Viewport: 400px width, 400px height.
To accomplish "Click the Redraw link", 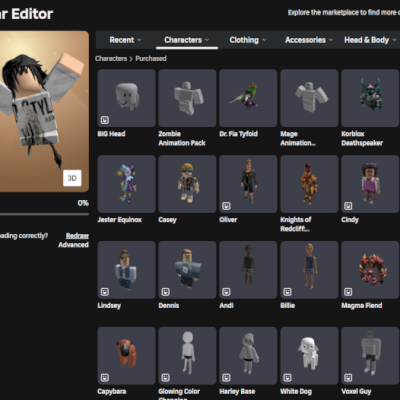I will 77,236.
